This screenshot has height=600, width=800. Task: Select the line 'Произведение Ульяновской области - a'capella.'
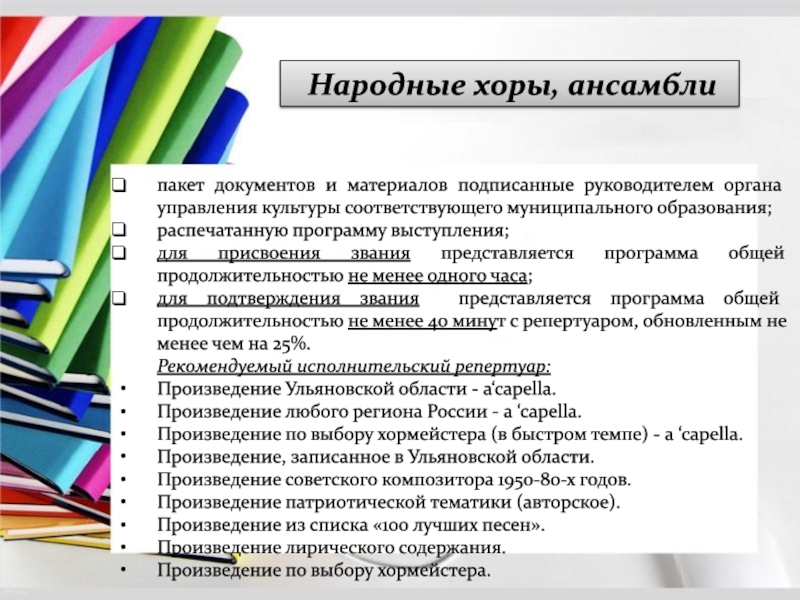click(x=356, y=389)
